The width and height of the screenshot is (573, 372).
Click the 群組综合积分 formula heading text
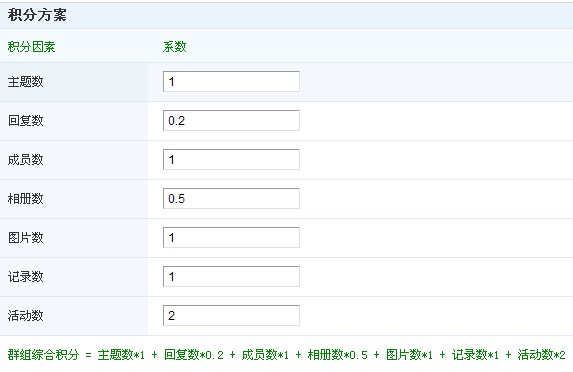pos(43,354)
